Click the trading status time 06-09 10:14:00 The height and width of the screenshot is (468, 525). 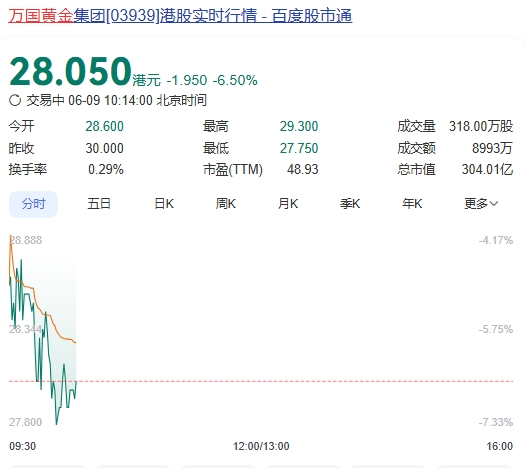[x=110, y=100]
